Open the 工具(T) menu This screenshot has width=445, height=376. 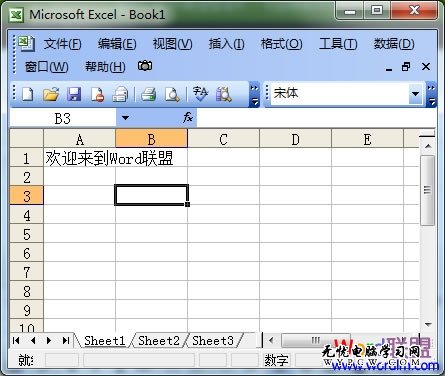338,44
